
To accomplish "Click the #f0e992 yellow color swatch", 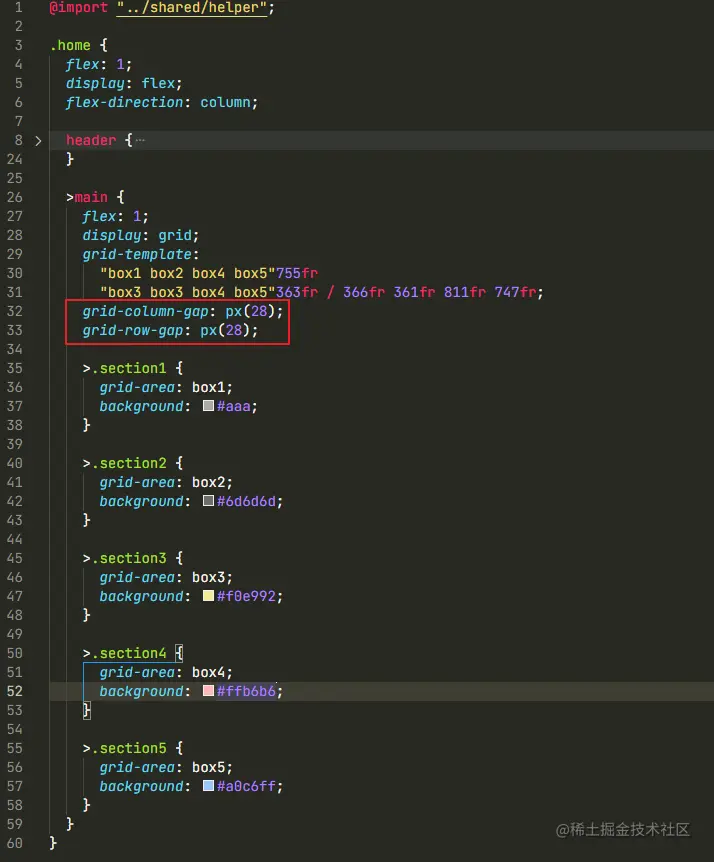I will click(208, 596).
